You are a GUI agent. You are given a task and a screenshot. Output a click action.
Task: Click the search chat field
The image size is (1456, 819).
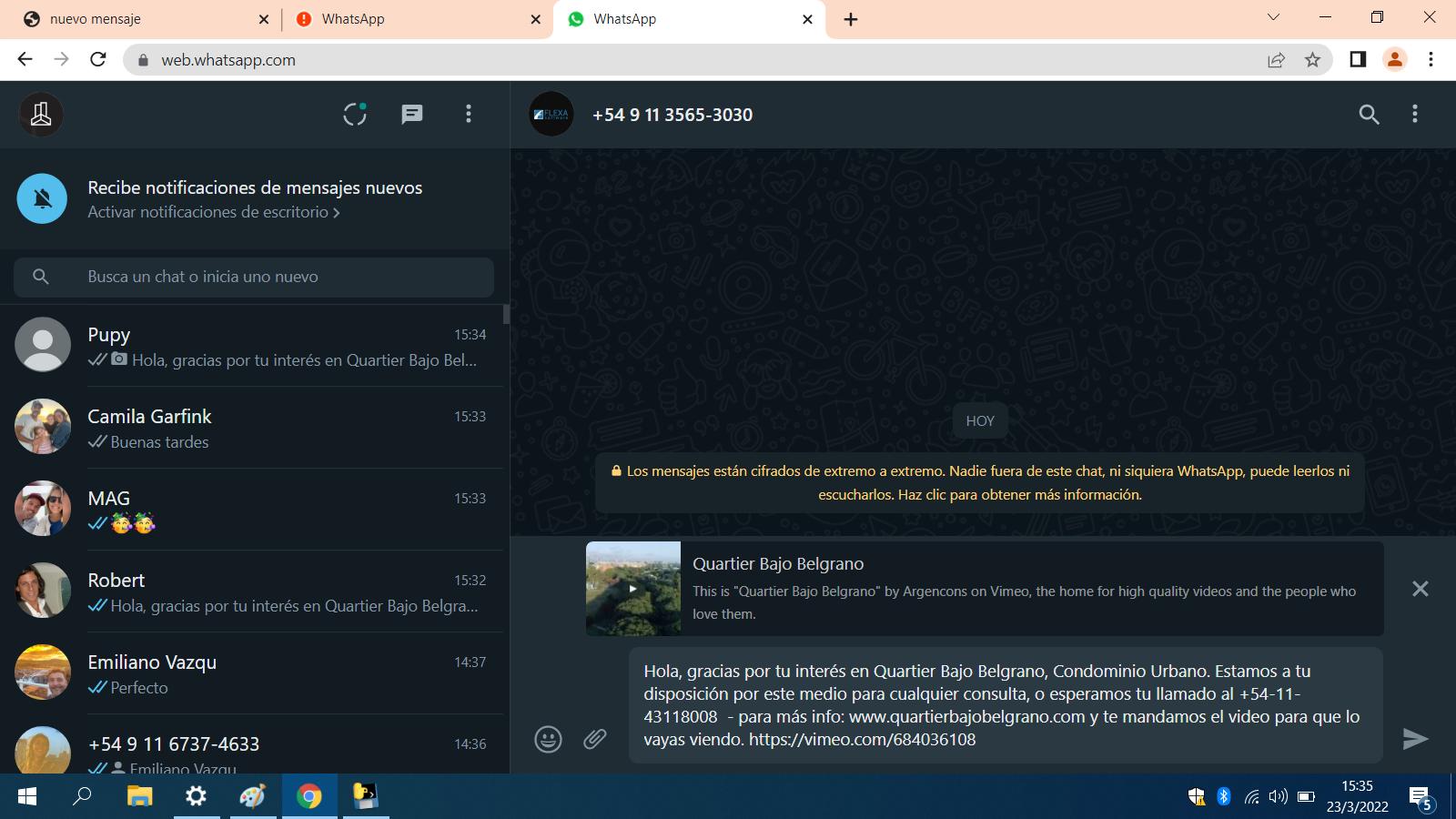click(x=254, y=277)
